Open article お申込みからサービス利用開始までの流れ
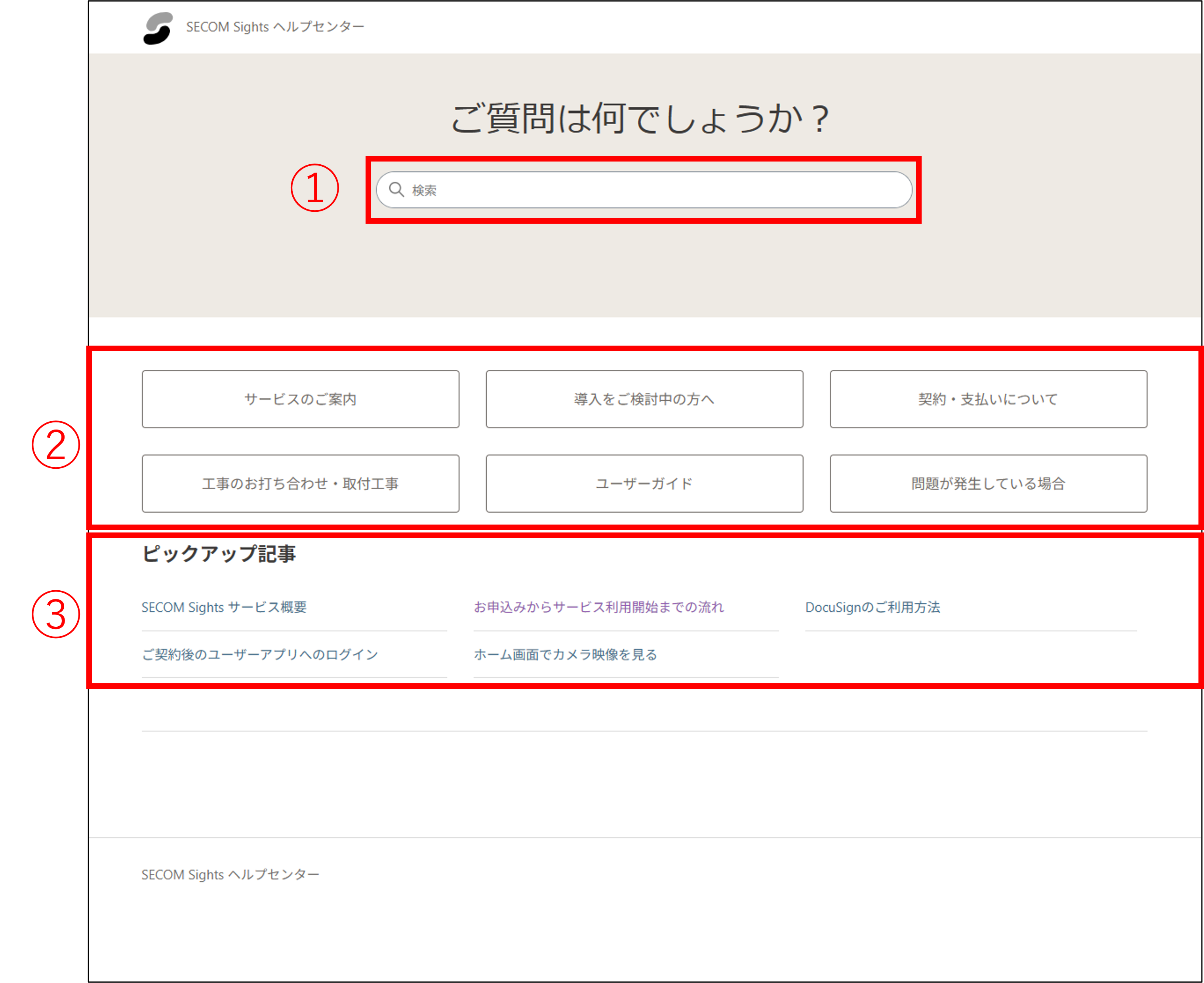The image size is (1204, 983). point(598,607)
